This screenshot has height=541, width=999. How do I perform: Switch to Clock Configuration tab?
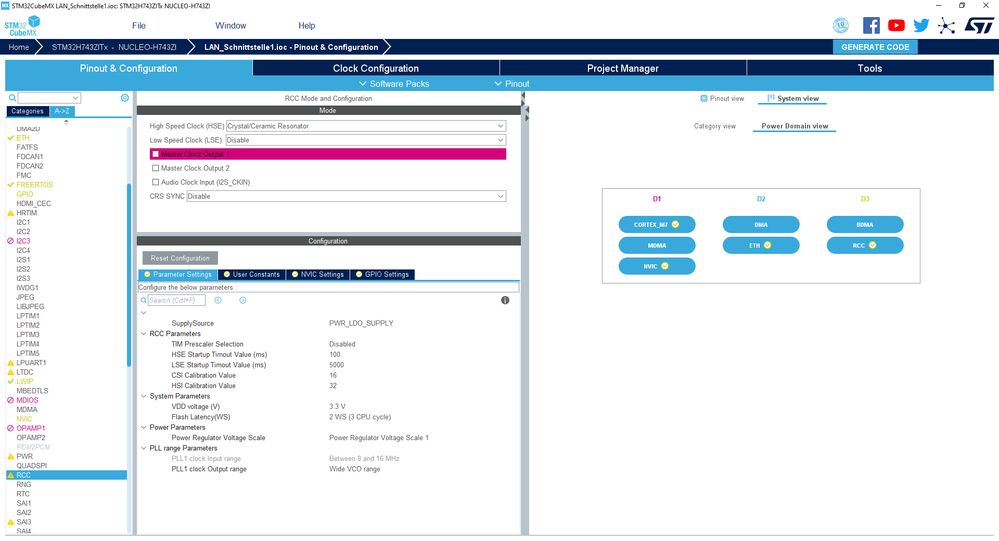376,68
